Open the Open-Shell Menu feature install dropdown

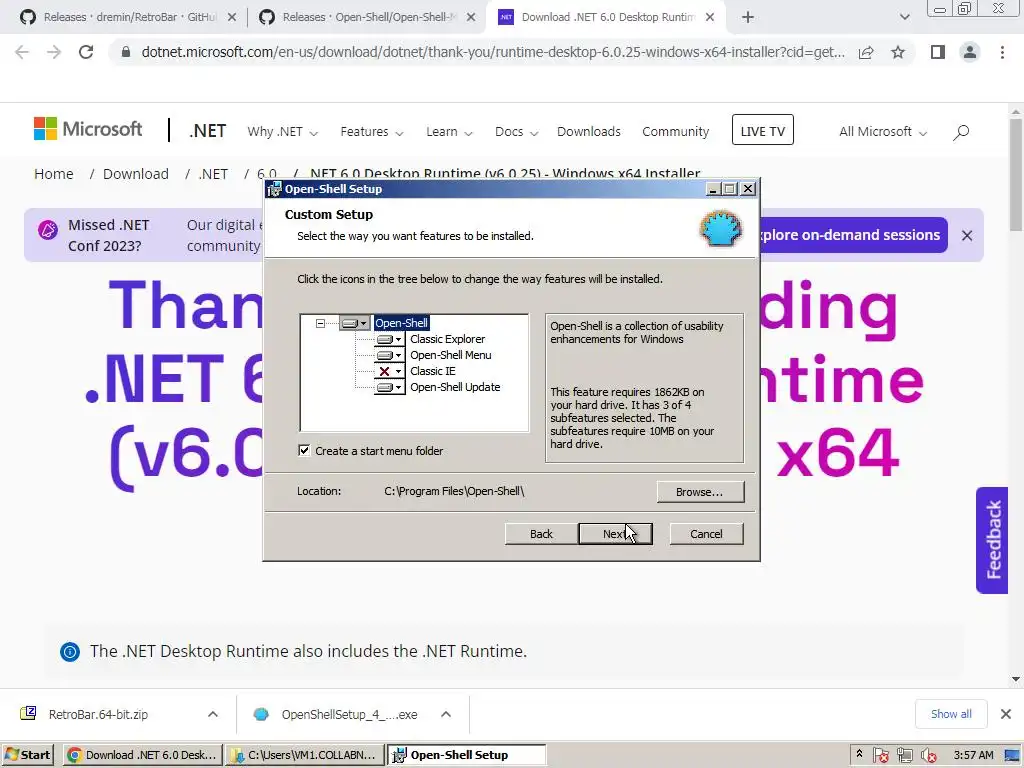point(389,355)
